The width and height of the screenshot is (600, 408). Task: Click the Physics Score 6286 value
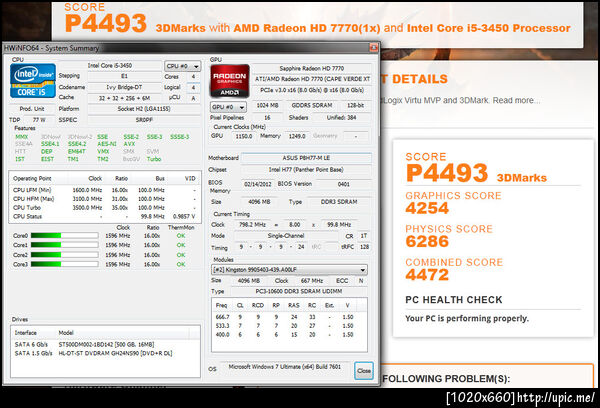click(427, 242)
